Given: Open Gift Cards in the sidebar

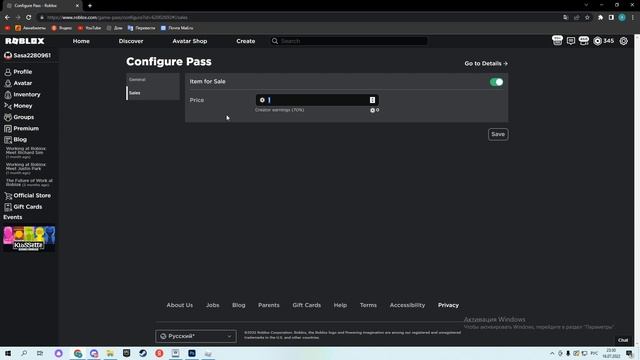Looking at the screenshot, I should click(23, 207).
